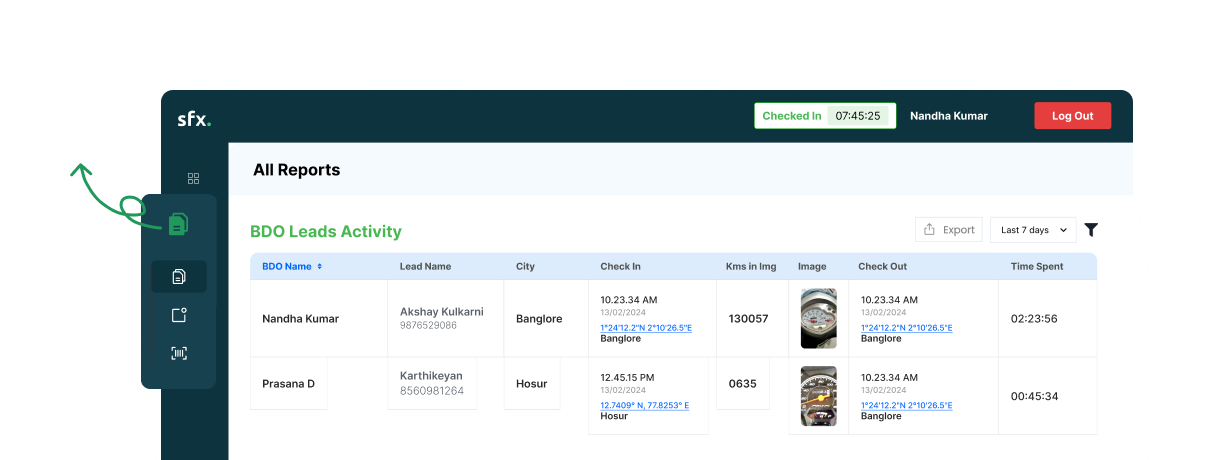Image resolution: width=1227 pixels, height=460 pixels.
Task: Click lead Akshay Kulkarni
Action: click(442, 312)
